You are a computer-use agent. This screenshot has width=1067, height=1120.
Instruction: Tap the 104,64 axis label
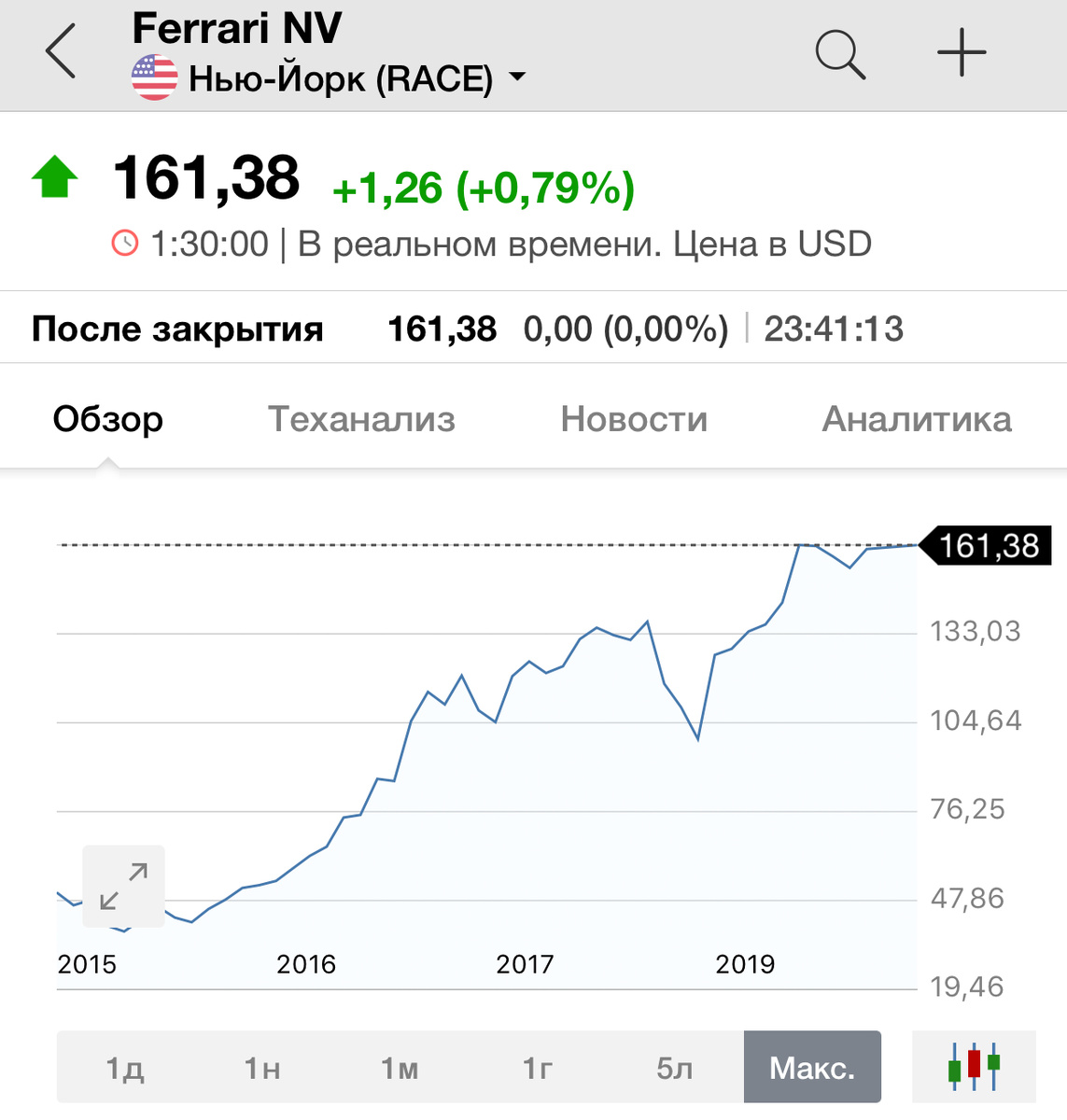pos(976,721)
